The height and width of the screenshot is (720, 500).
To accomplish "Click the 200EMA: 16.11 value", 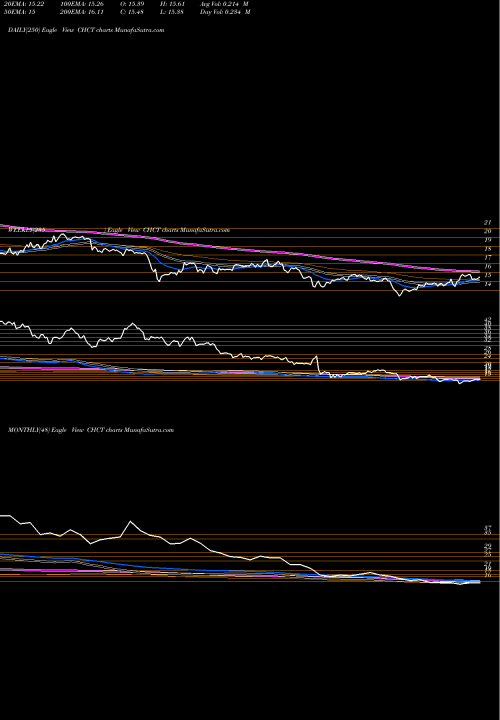I will coord(83,12).
